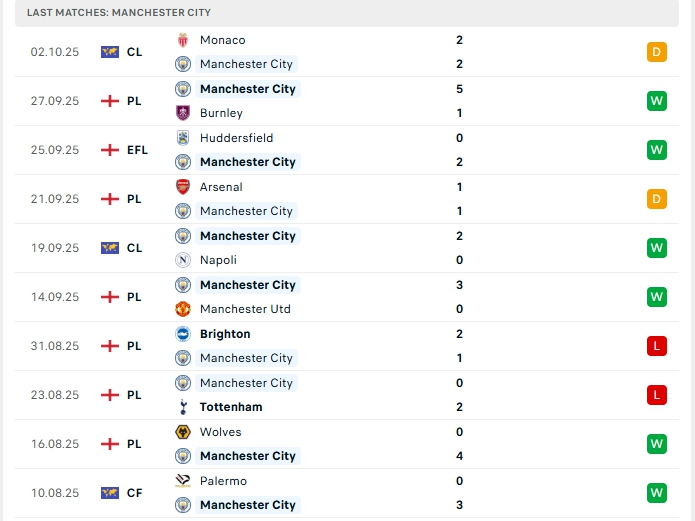
Task: Click the Burnley club crest icon
Action: click(182, 113)
